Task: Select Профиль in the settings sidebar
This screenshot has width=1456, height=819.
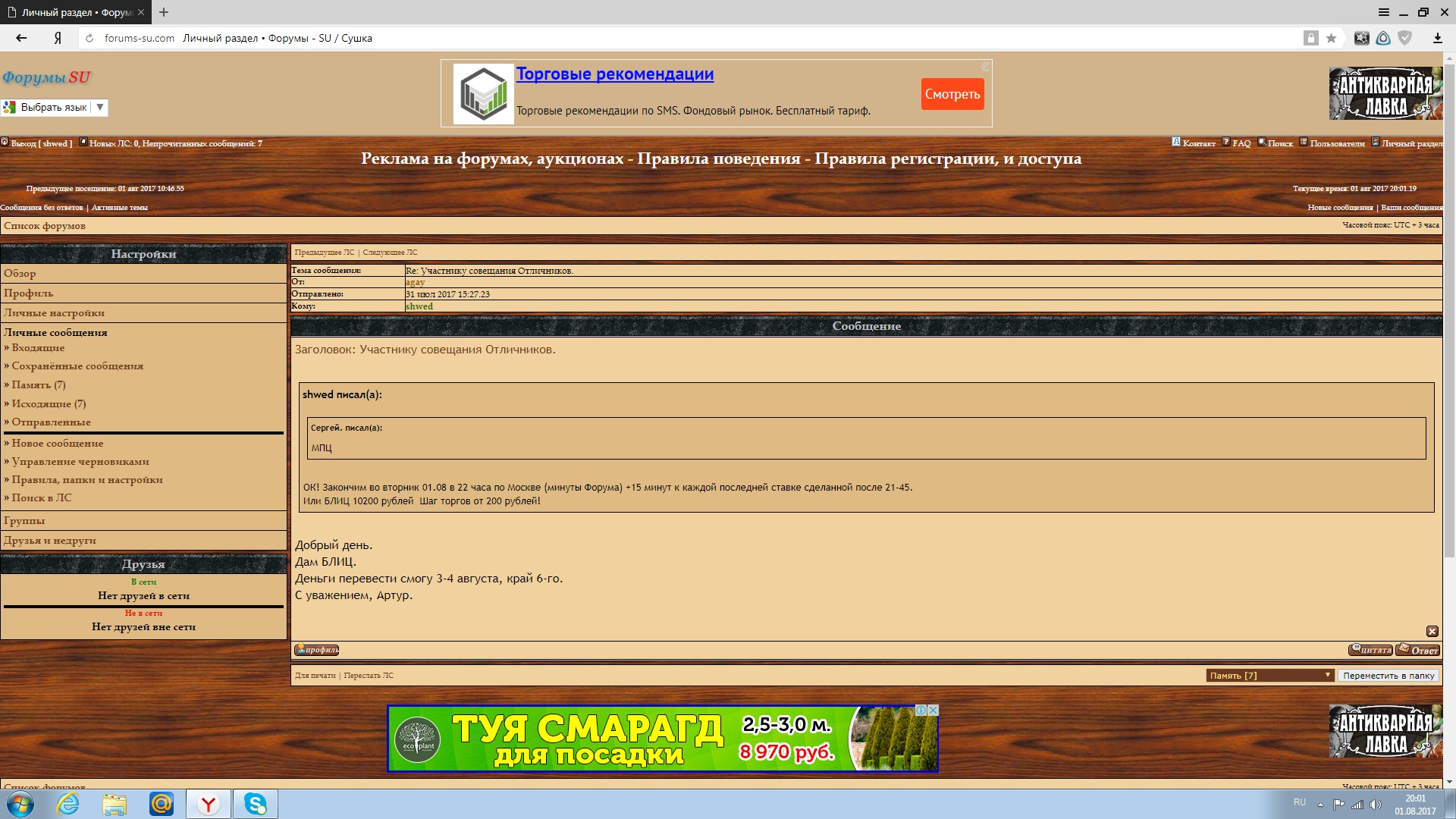Action: (x=28, y=293)
